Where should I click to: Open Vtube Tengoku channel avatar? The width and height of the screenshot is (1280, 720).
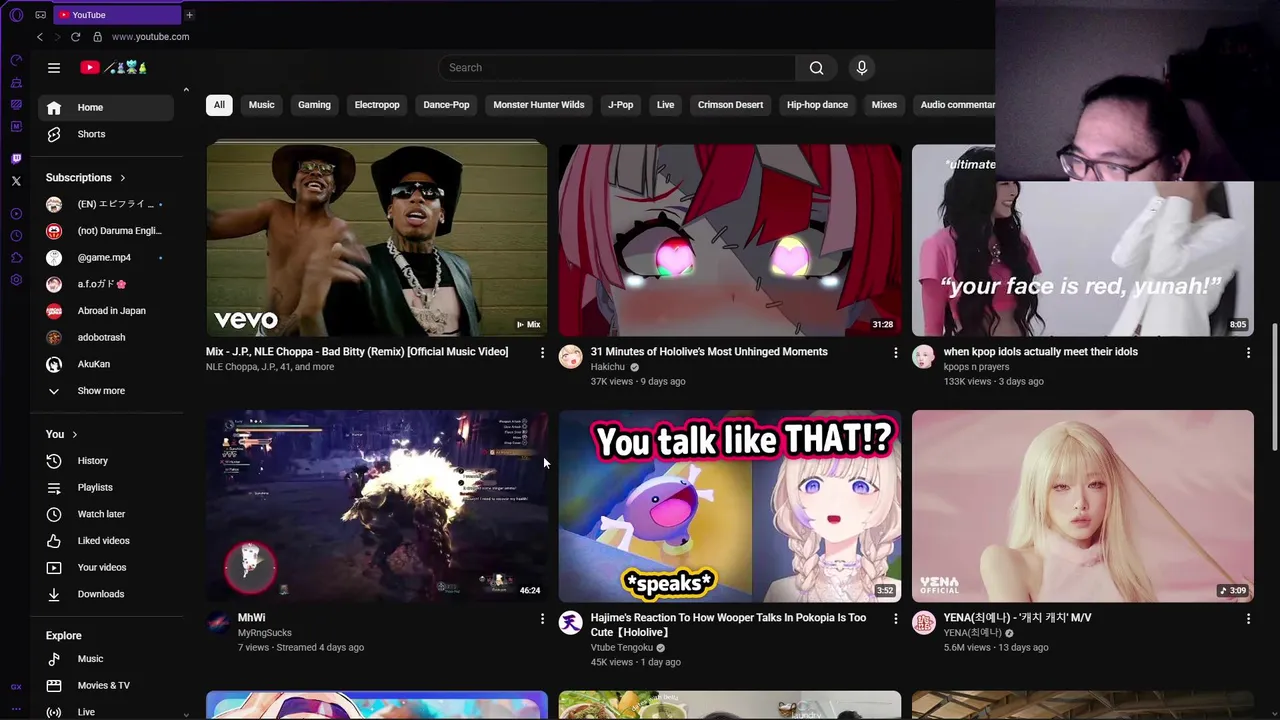click(x=570, y=623)
